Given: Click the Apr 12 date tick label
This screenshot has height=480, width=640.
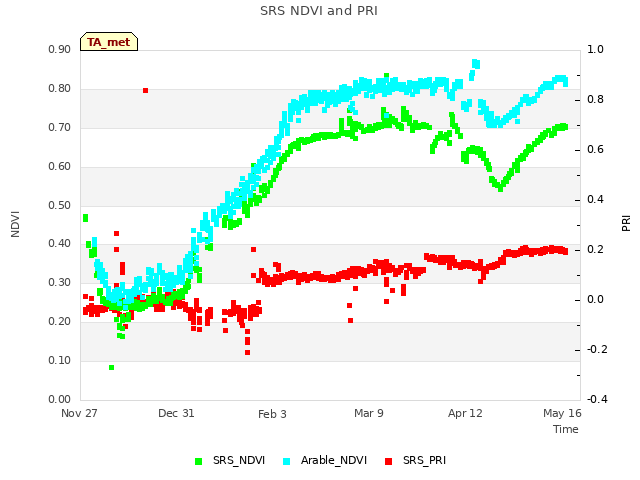Looking at the screenshot, I should click(x=465, y=413).
